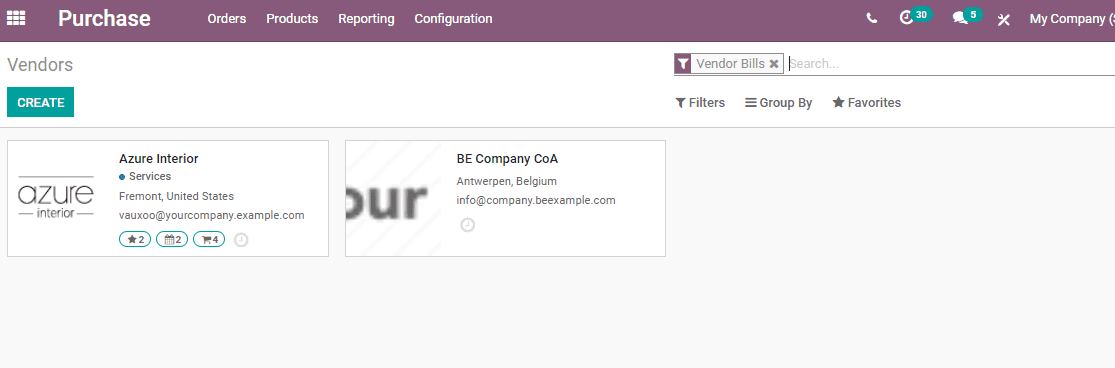
Task: Open the apps grid menu
Action: click(16, 18)
